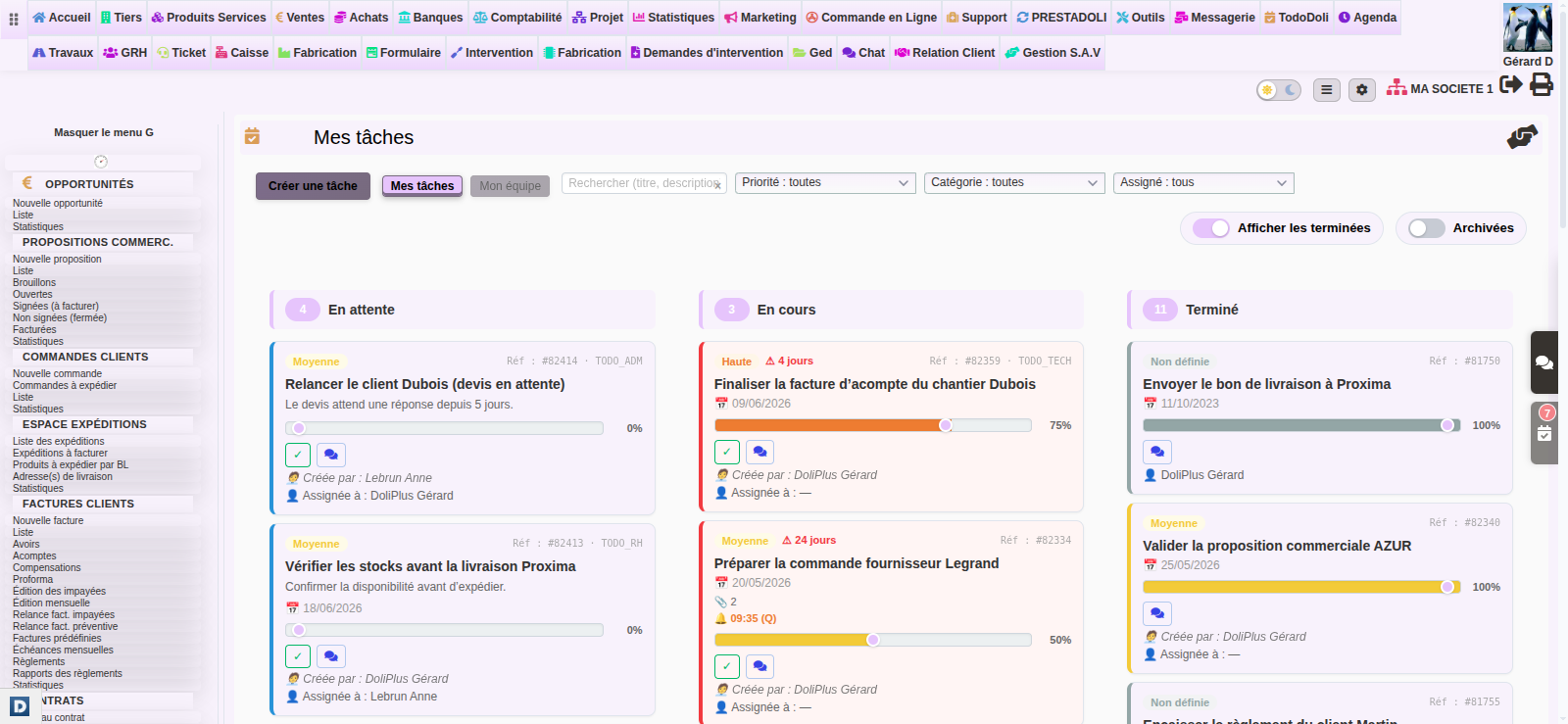Open the apps grid icon in top bar

pyautogui.click(x=14, y=19)
